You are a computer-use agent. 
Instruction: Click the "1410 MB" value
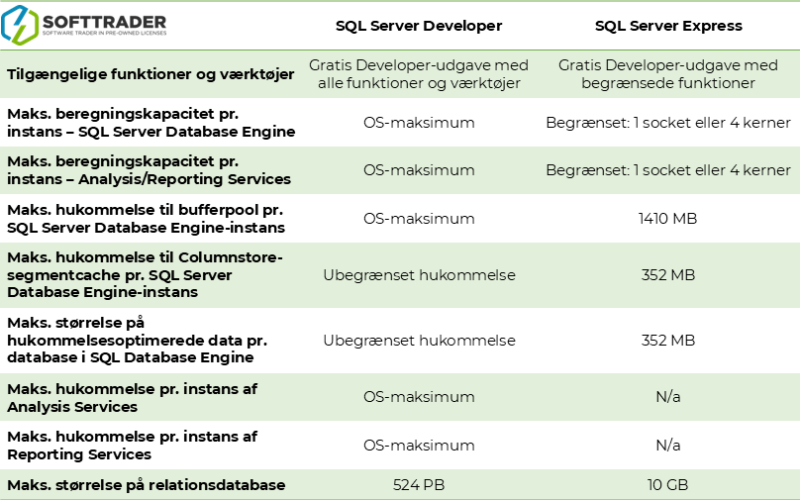coord(668,219)
